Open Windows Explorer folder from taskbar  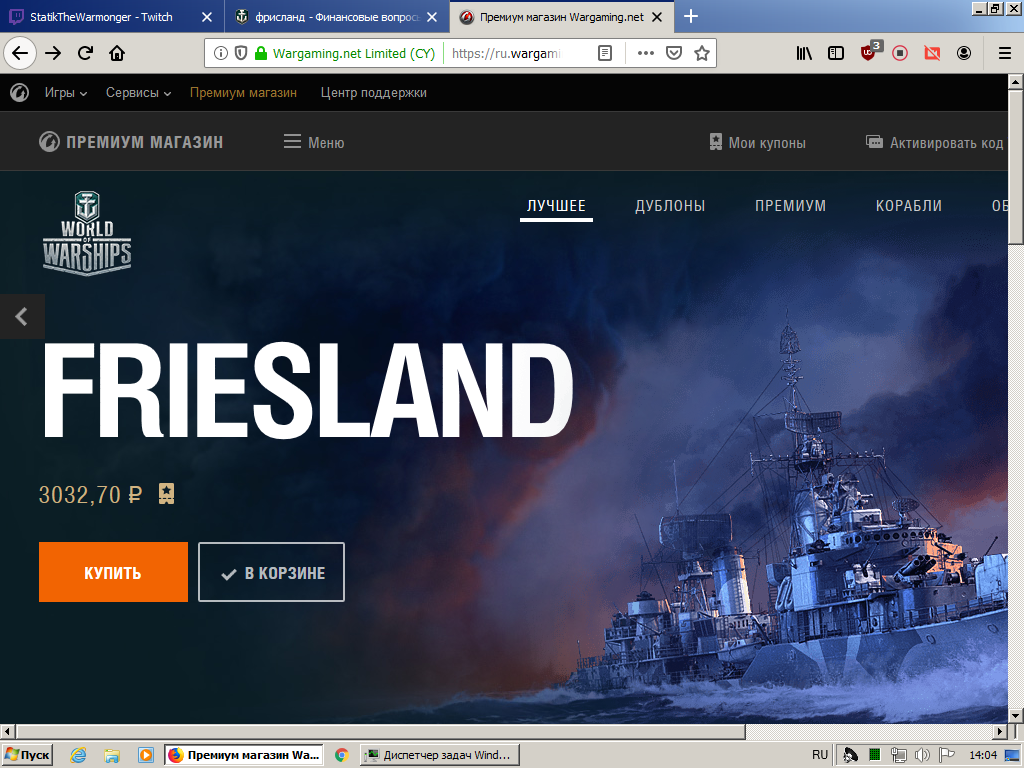tap(112, 755)
